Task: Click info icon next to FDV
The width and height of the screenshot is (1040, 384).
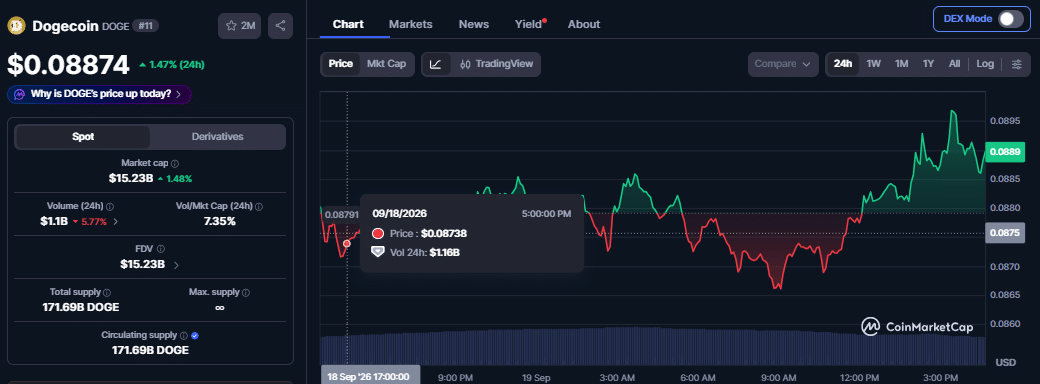Action: 161,249
